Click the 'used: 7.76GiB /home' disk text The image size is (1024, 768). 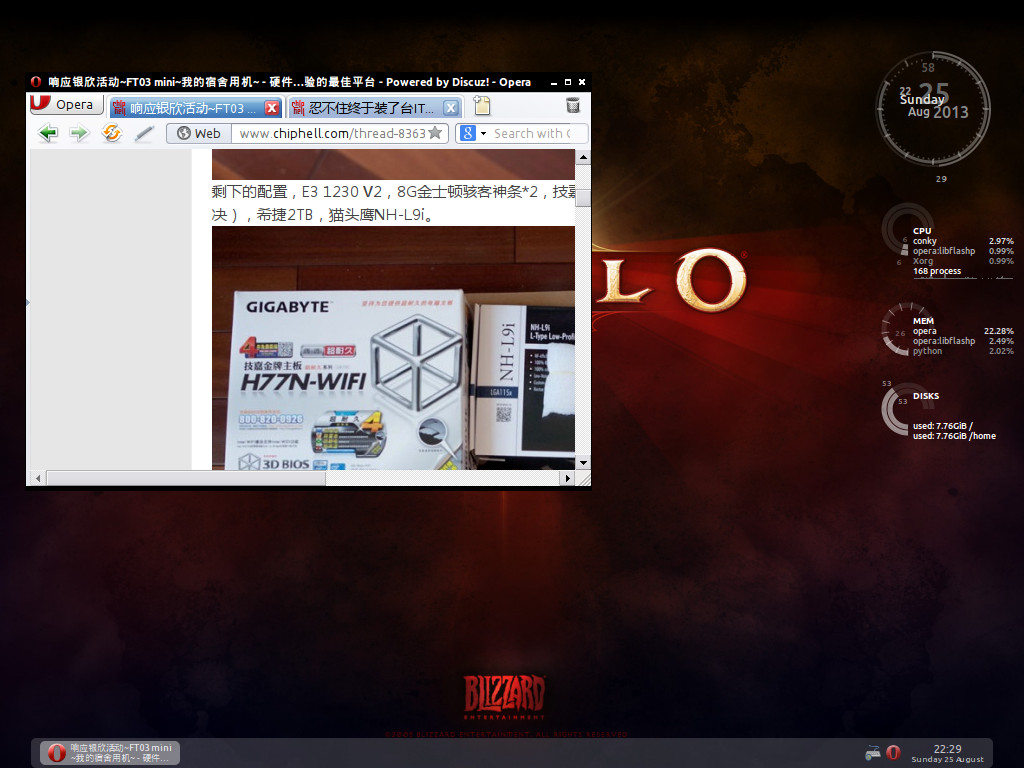click(954, 436)
